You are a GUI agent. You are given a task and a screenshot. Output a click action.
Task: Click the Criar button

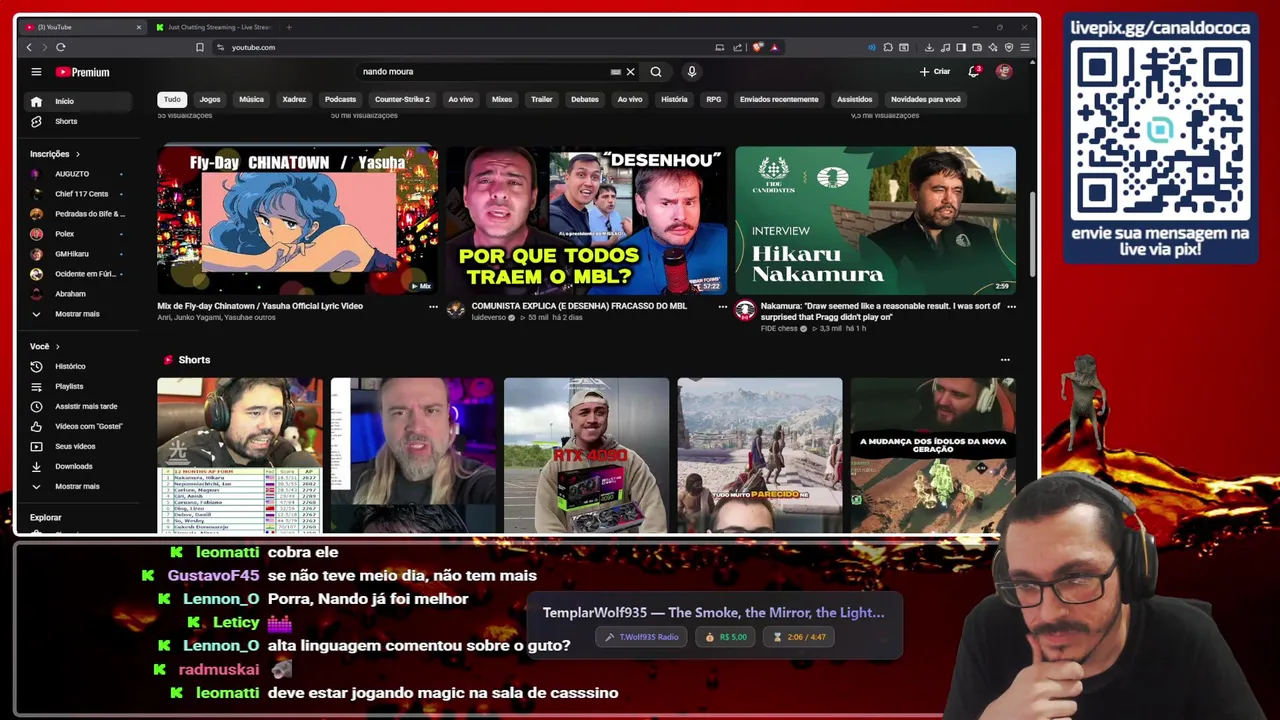935,72
